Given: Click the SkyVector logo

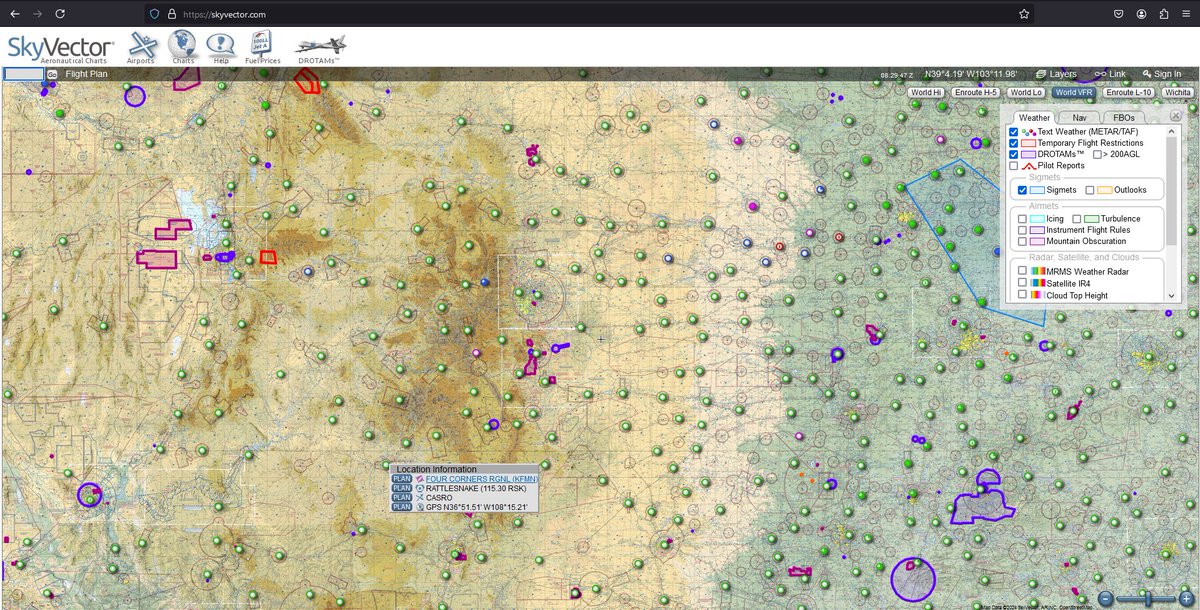Looking at the screenshot, I should 60,48.
